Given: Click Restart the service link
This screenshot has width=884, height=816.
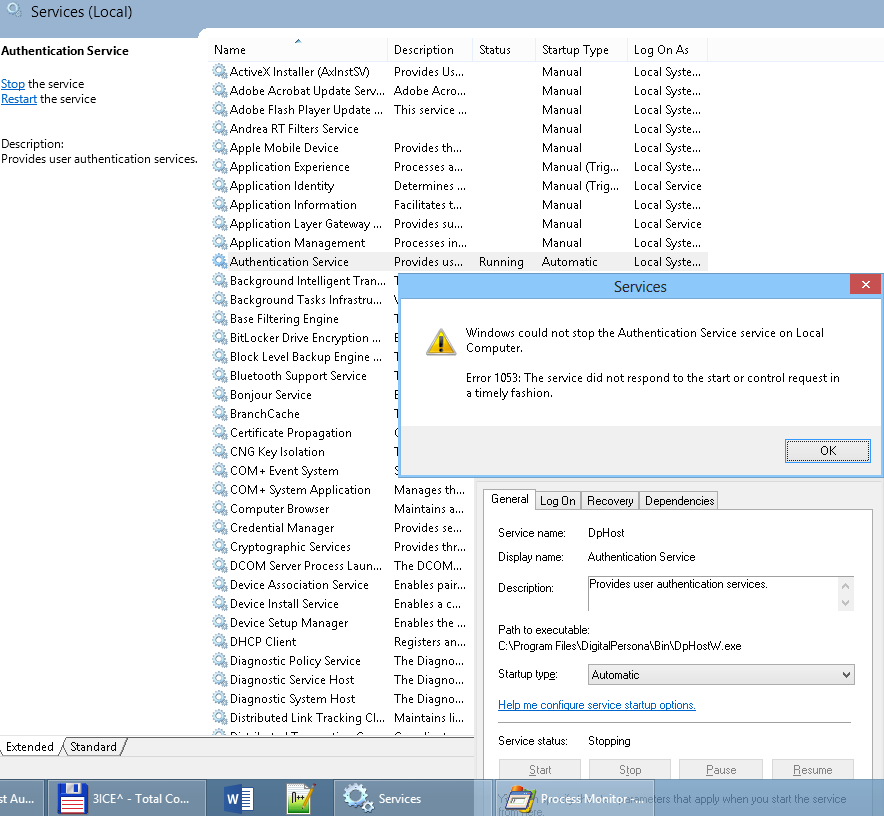Looking at the screenshot, I should coord(19,98).
